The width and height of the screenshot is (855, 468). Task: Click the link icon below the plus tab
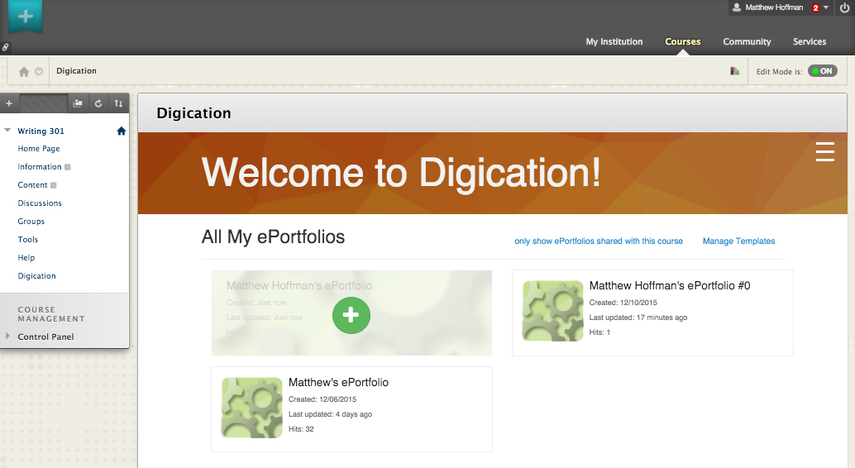[5, 47]
